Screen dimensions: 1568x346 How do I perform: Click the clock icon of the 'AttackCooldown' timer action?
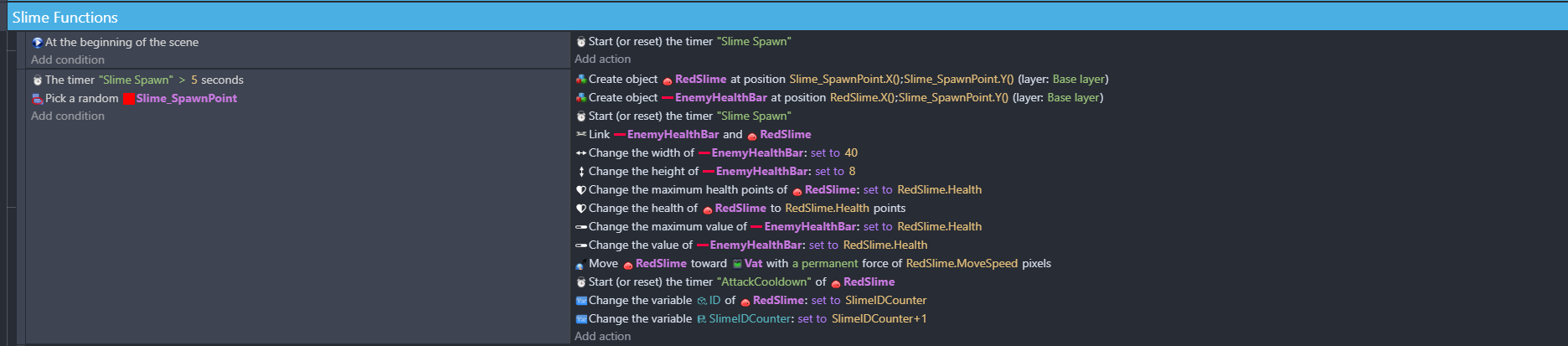[x=580, y=282]
